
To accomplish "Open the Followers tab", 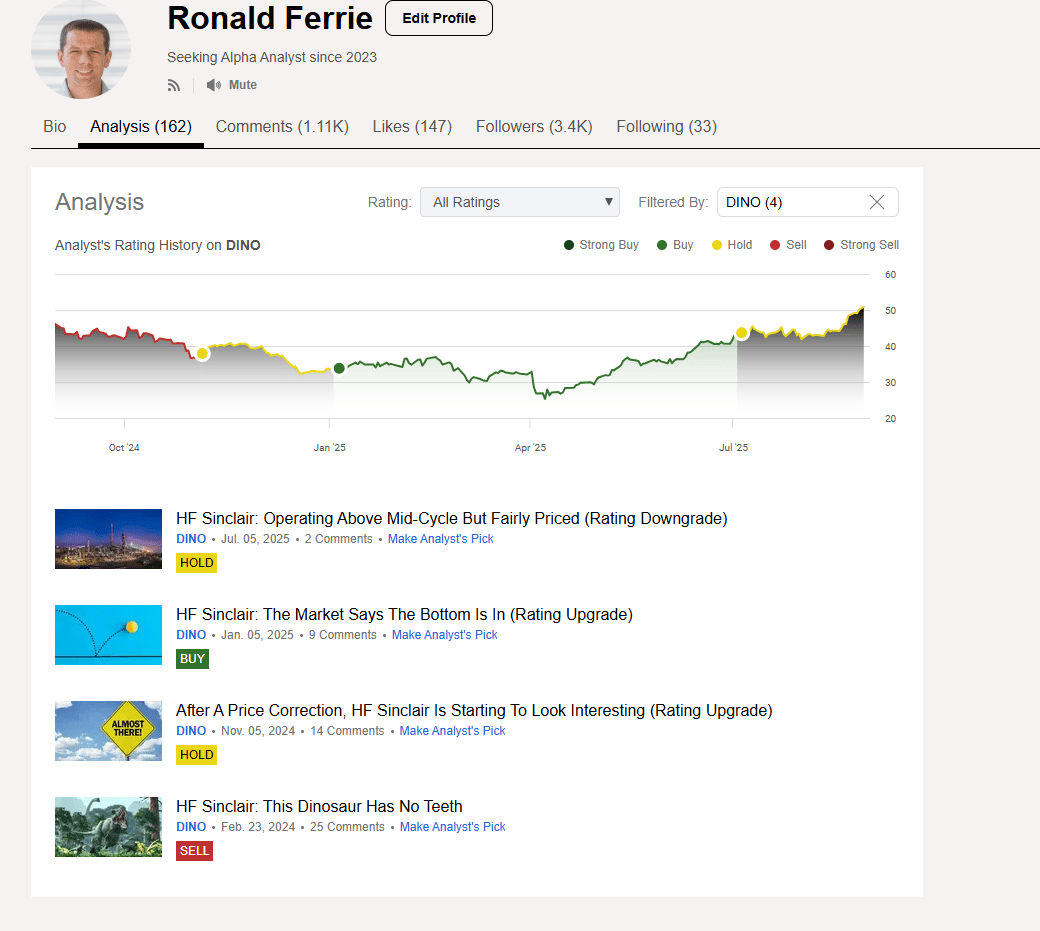I will 534,126.
